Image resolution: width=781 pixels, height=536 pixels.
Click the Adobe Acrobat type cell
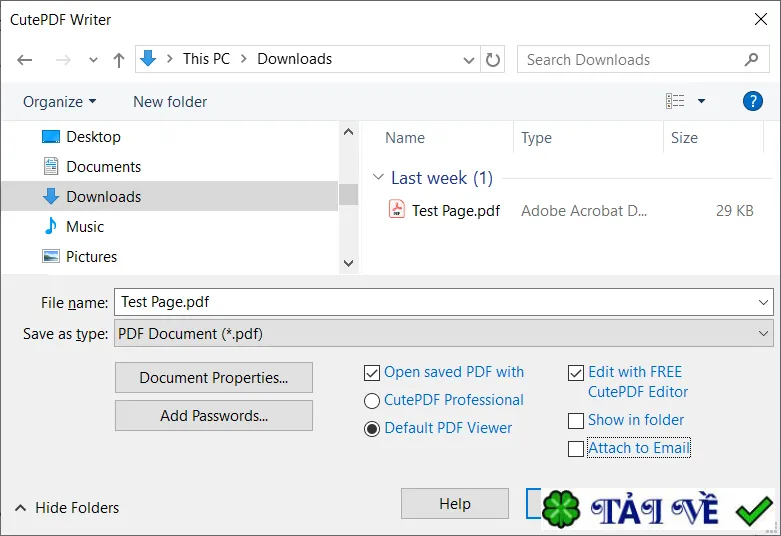coord(584,211)
